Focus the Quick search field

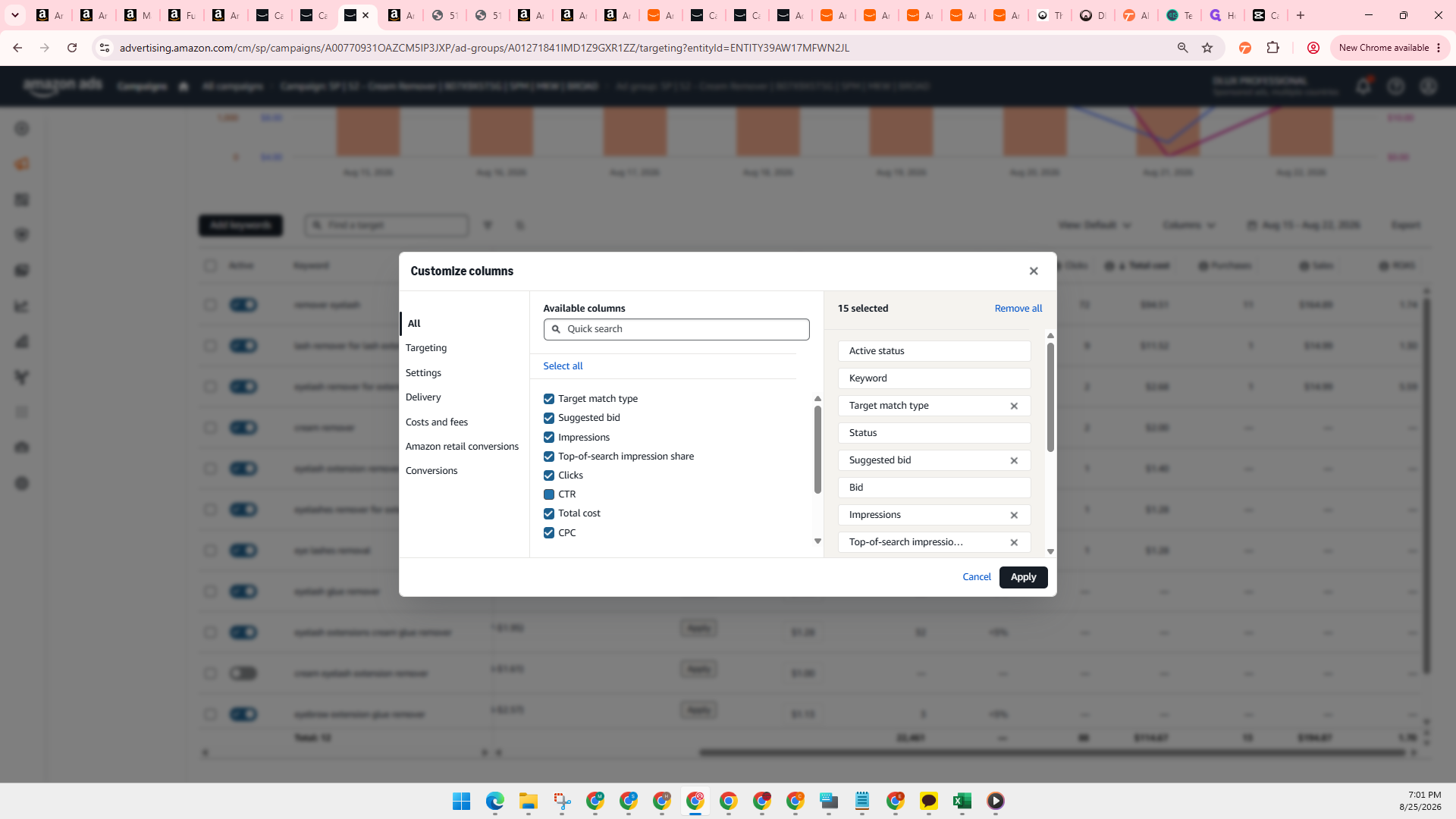tap(676, 329)
